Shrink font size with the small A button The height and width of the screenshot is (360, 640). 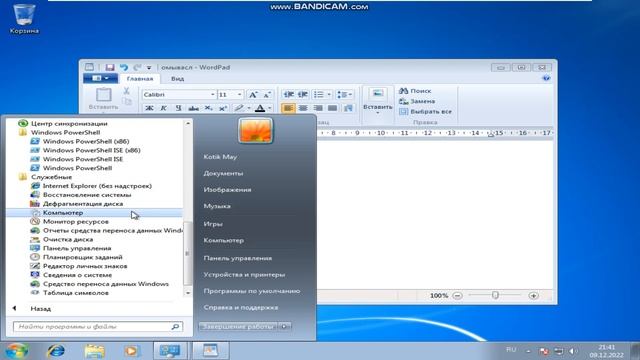(267, 95)
